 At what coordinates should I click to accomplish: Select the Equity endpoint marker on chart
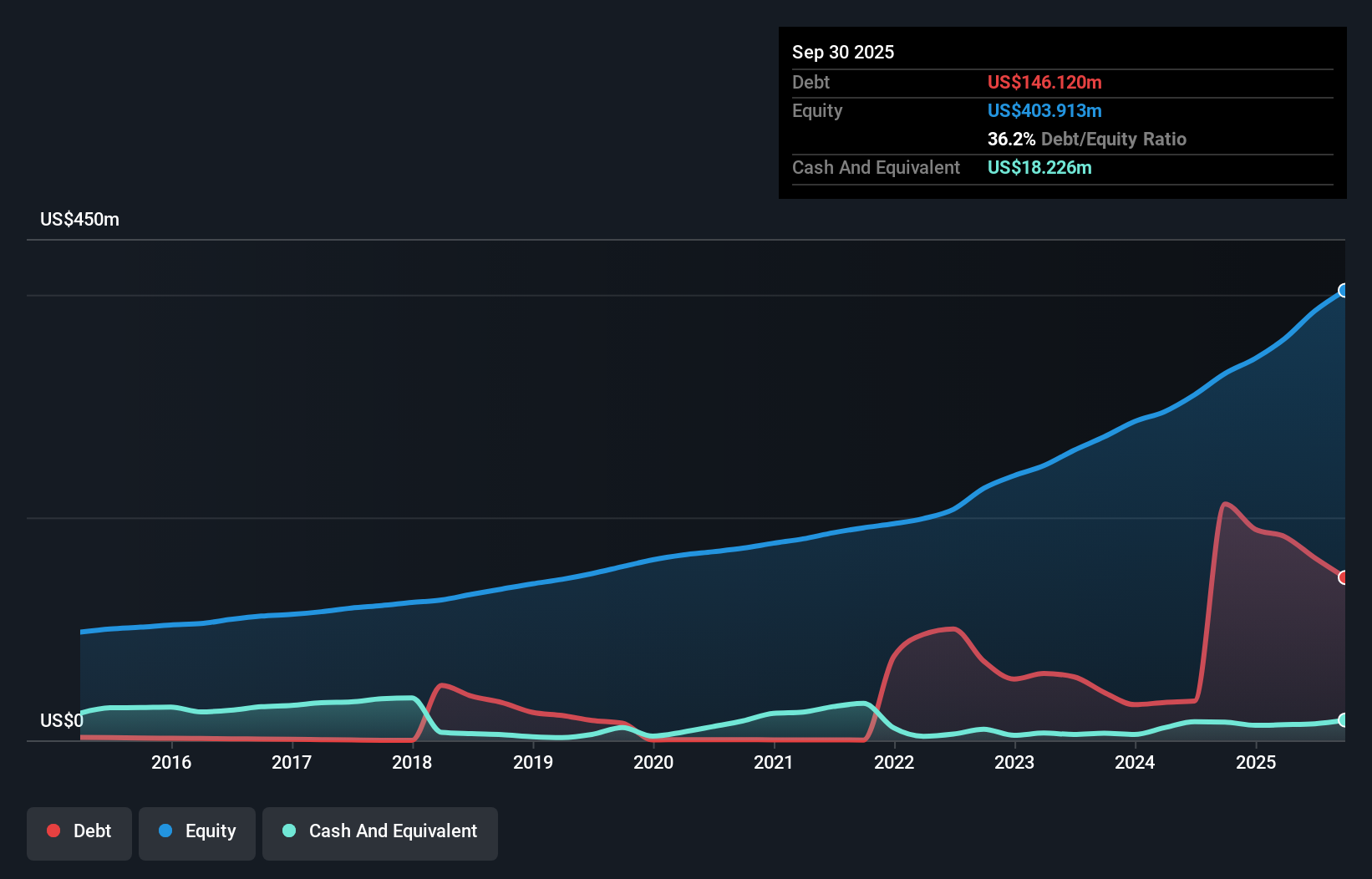pyautogui.click(x=1344, y=291)
